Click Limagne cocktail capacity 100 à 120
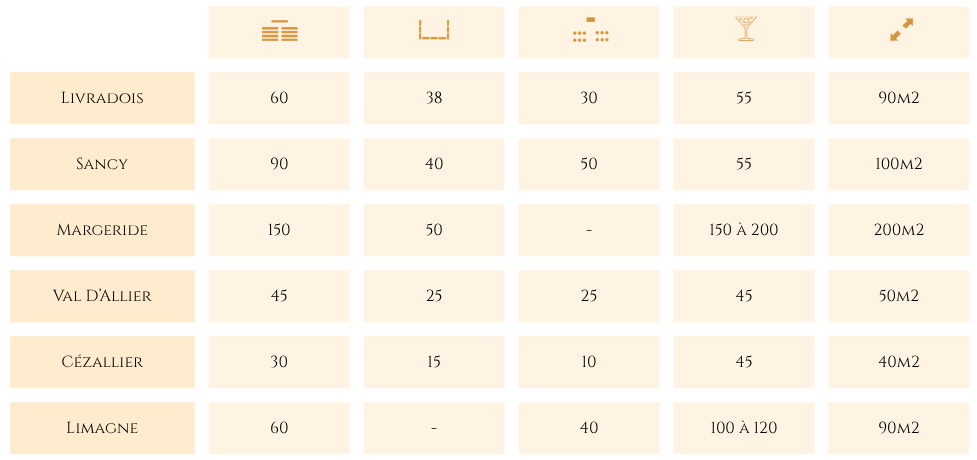Viewport: 977px width, 460px height. [743, 428]
